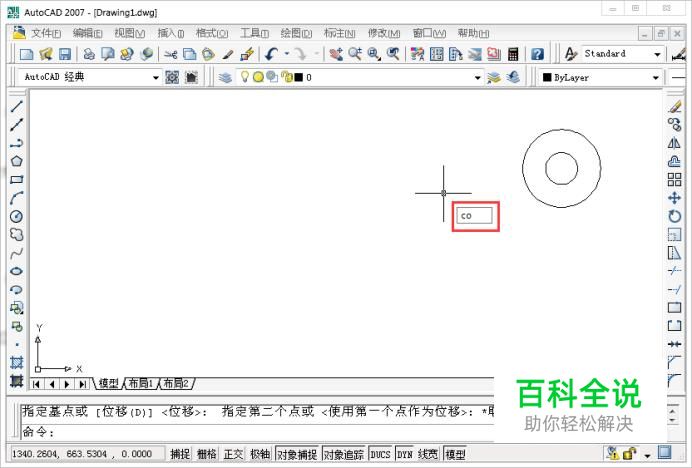The image size is (692, 468).
Task: Open the QuickCalc calculator icon
Action: pyautogui.click(x=513, y=54)
